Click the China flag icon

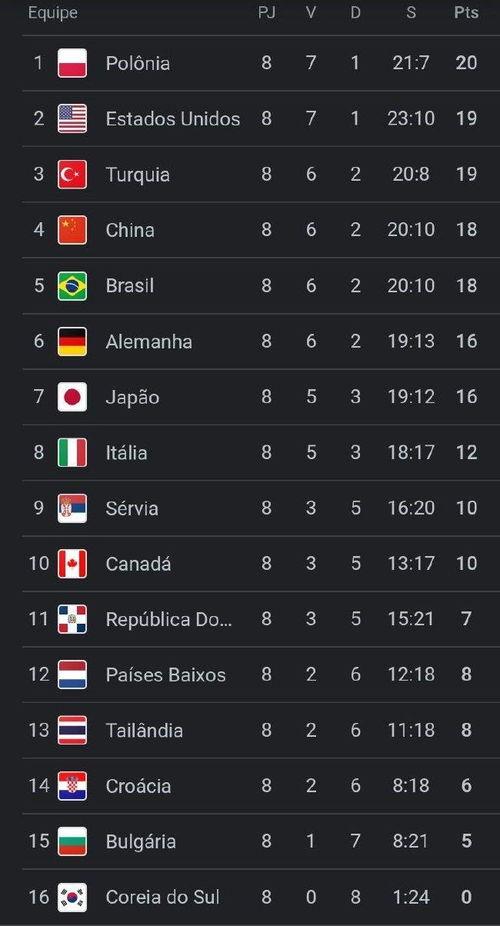point(72,230)
